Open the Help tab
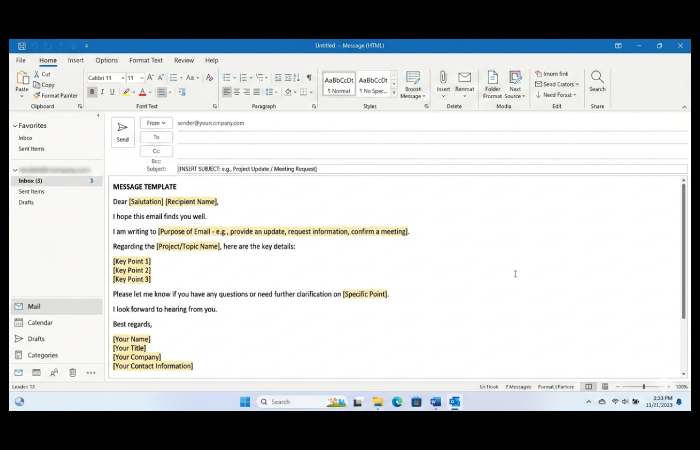The width and height of the screenshot is (700, 450). coord(212,60)
